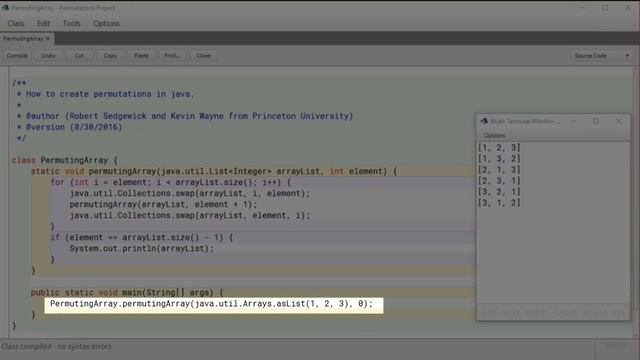Open the Source Code view dropdown
Image resolution: width=640 pixels, height=360 pixels.
click(x=602, y=56)
